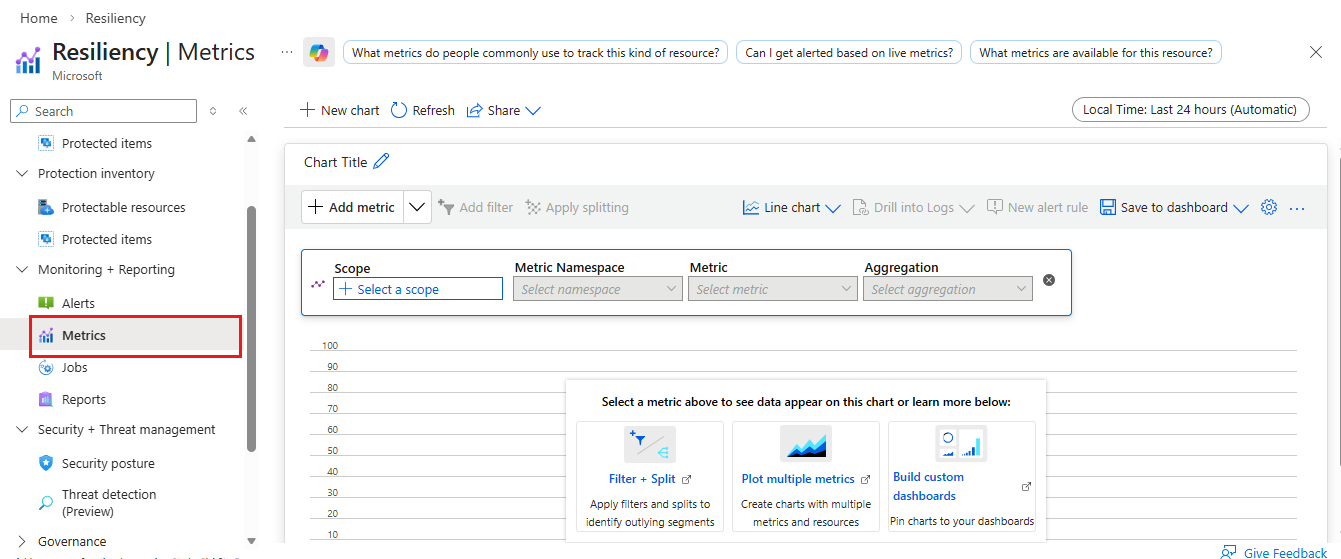The width and height of the screenshot is (1341, 559).
Task: Collapse the Monitoring + Reporting section
Action: (x=24, y=269)
